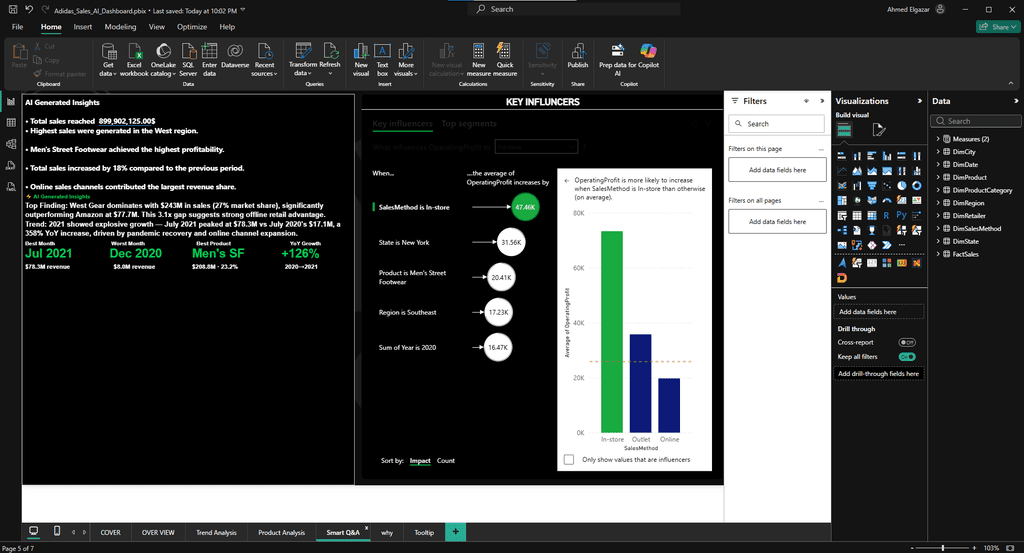Open the Recent sources dropdown
This screenshot has width=1024, height=553.
coord(264,59)
